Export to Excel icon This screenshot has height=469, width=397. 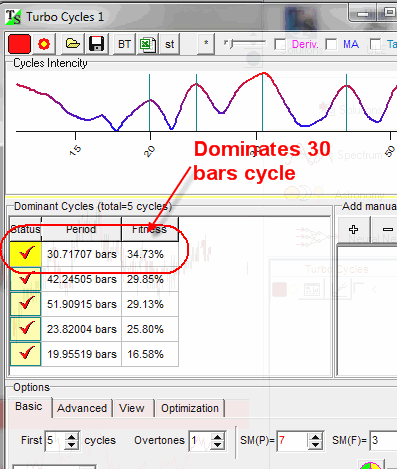click(147, 44)
